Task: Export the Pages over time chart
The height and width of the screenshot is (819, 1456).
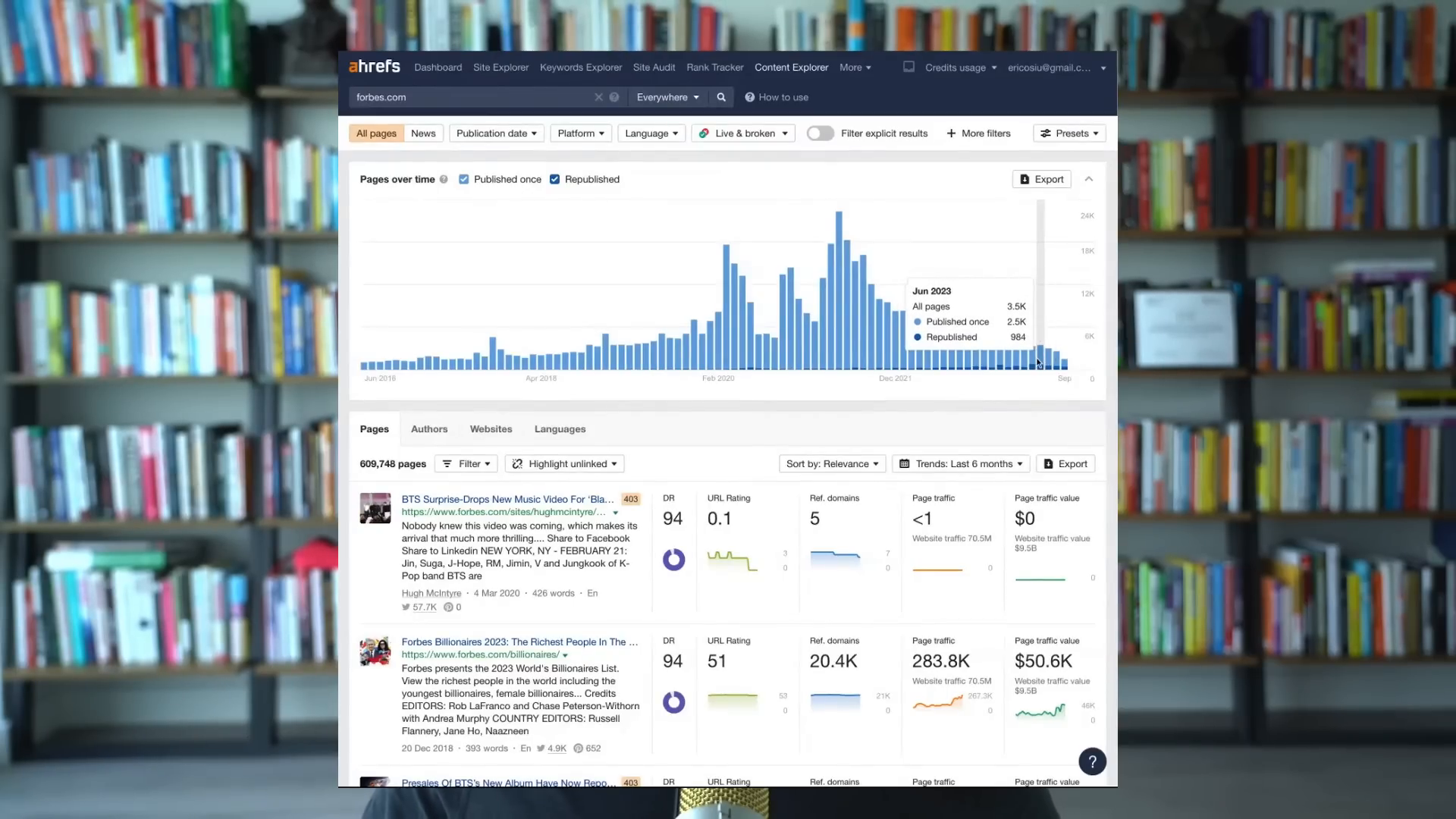Action: (1041, 179)
